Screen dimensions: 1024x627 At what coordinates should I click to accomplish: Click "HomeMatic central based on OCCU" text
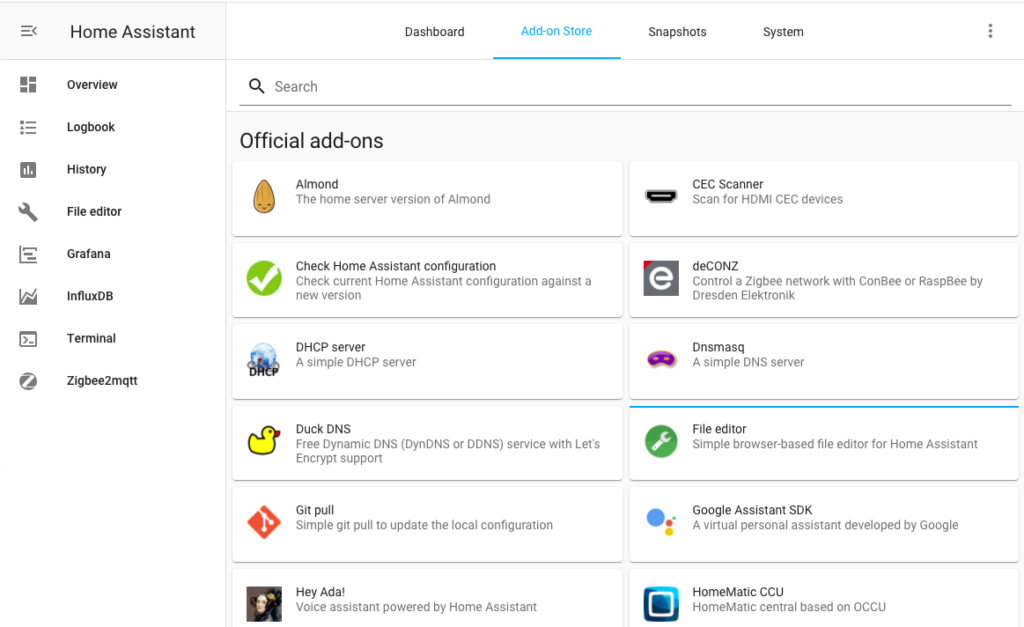[x=789, y=607]
